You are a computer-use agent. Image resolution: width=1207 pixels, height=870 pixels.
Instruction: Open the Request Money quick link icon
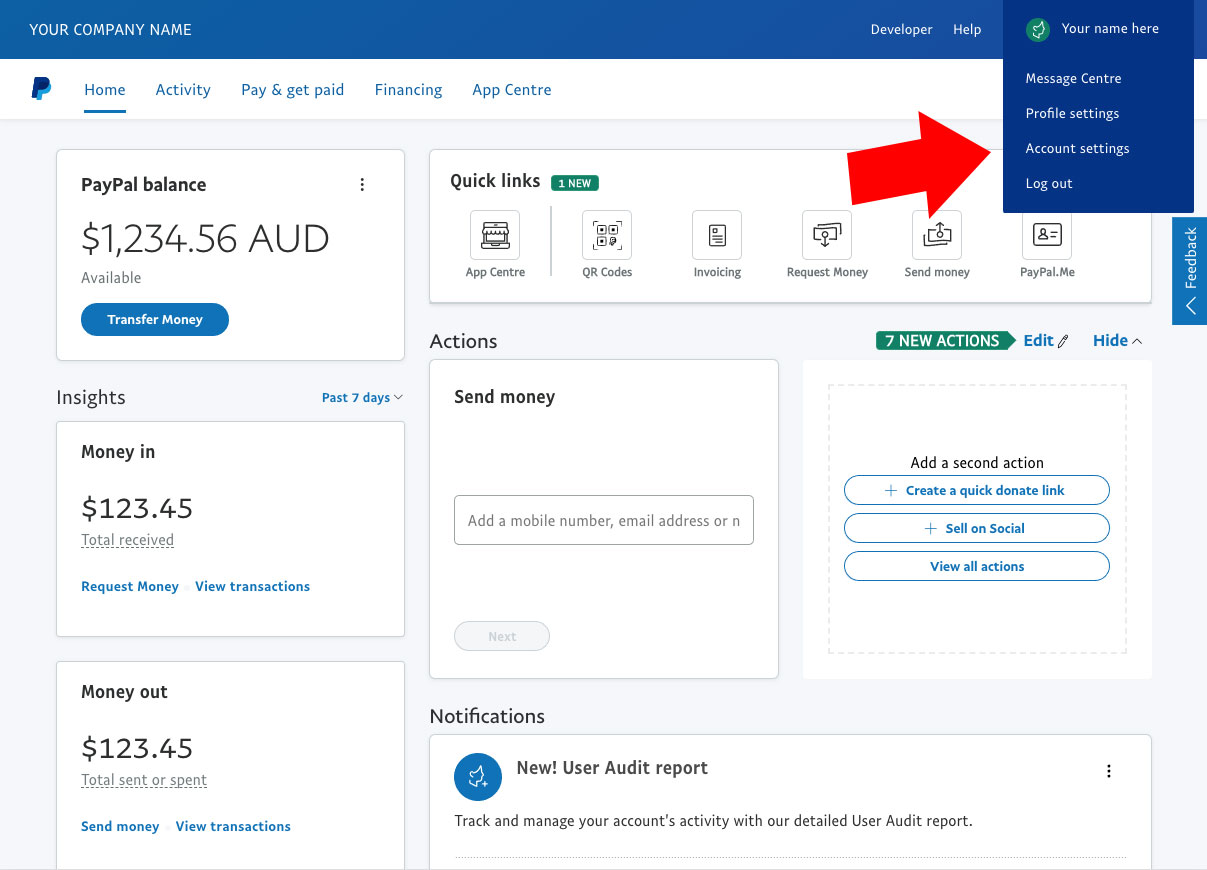click(x=827, y=235)
